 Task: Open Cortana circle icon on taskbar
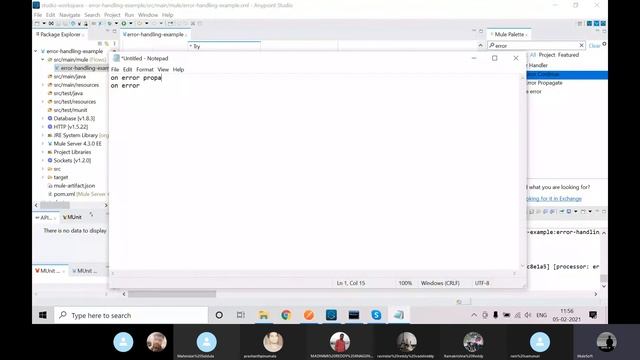pos(219,315)
